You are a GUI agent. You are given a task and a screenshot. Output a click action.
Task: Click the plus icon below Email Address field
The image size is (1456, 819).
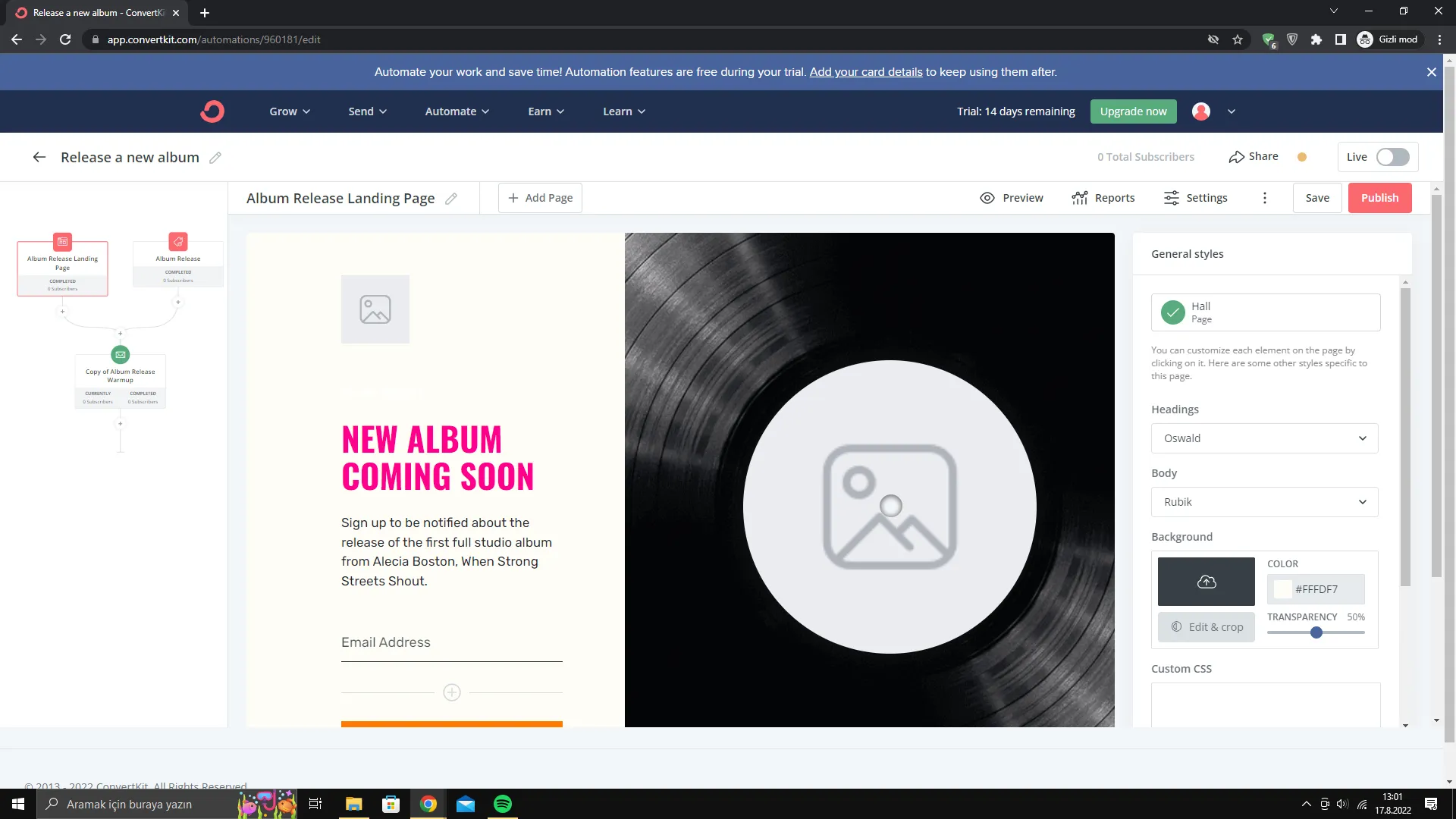click(452, 692)
